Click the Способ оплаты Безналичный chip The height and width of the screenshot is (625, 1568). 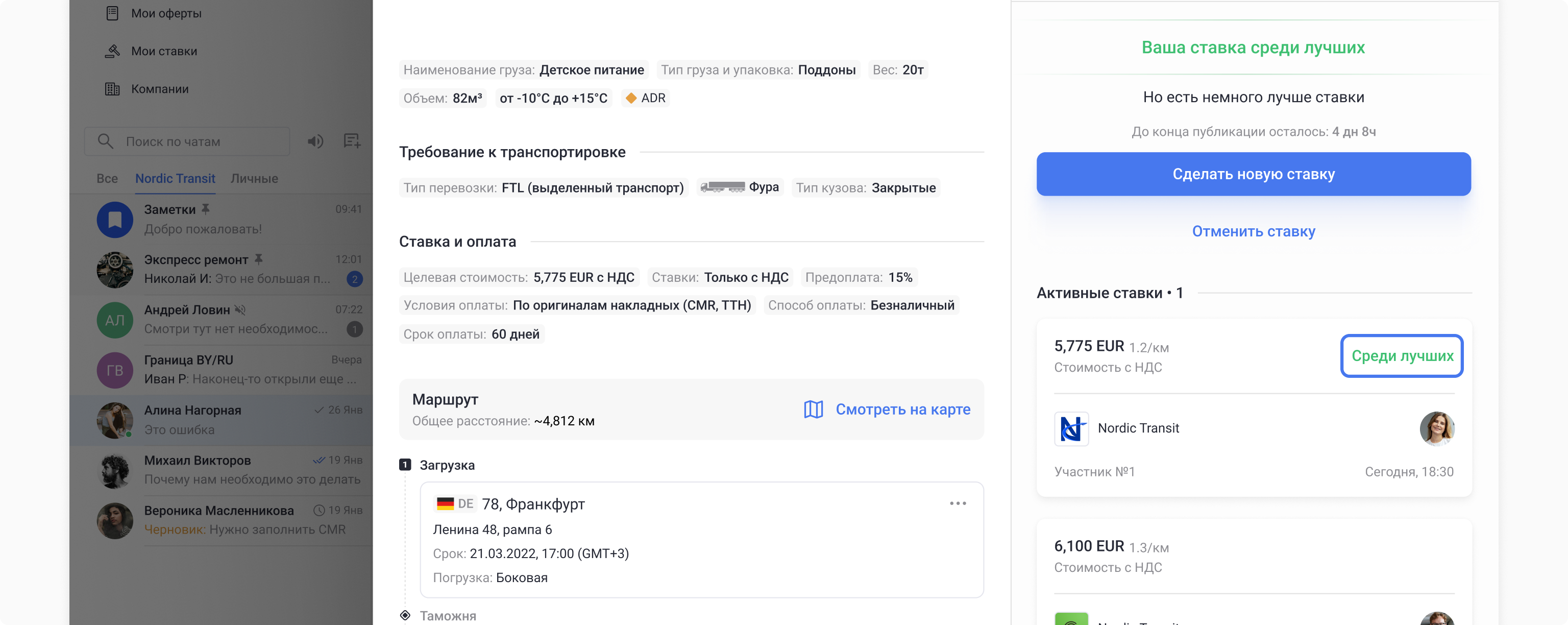coord(861,305)
